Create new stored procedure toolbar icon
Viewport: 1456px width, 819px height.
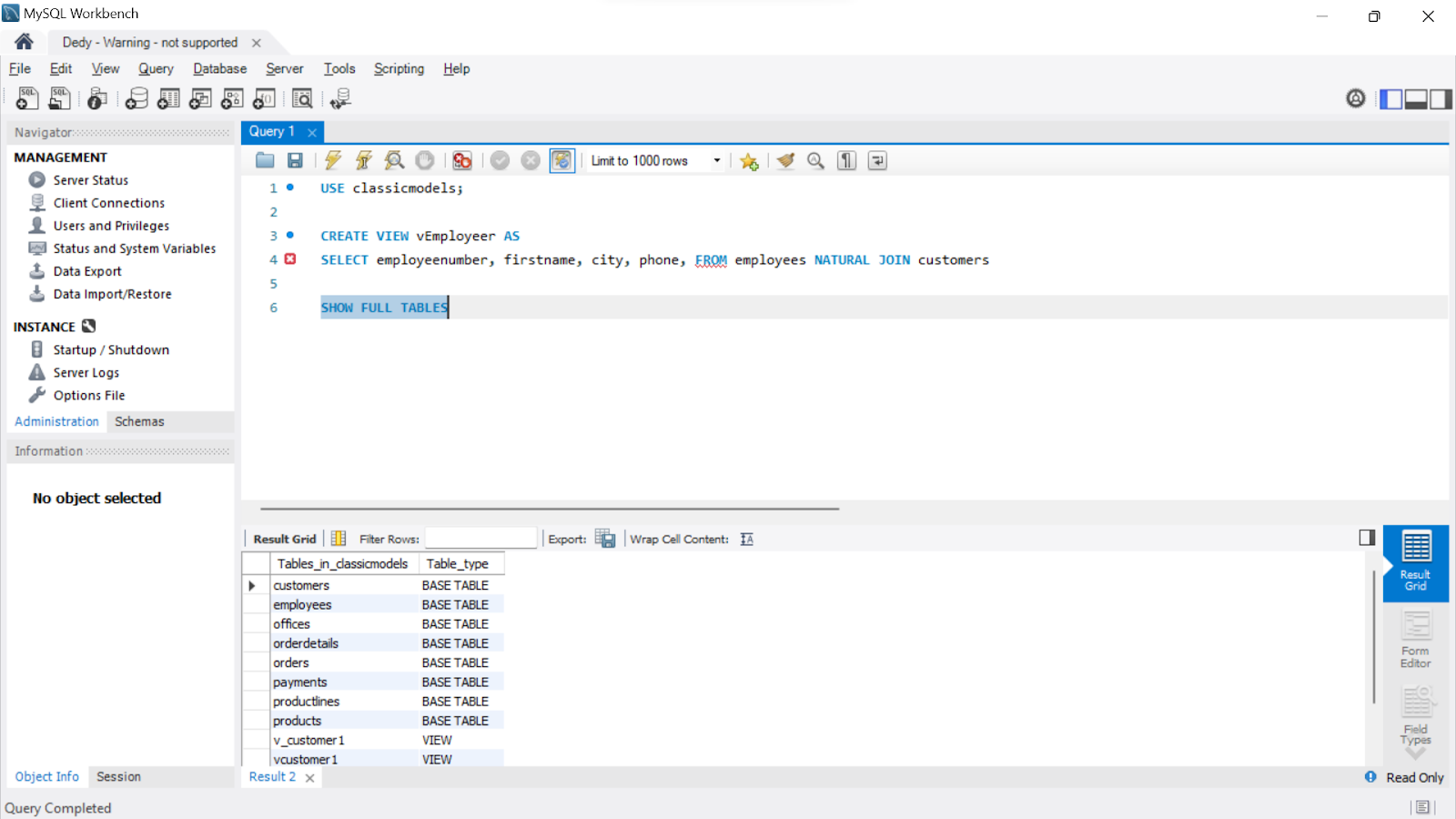tap(232, 98)
